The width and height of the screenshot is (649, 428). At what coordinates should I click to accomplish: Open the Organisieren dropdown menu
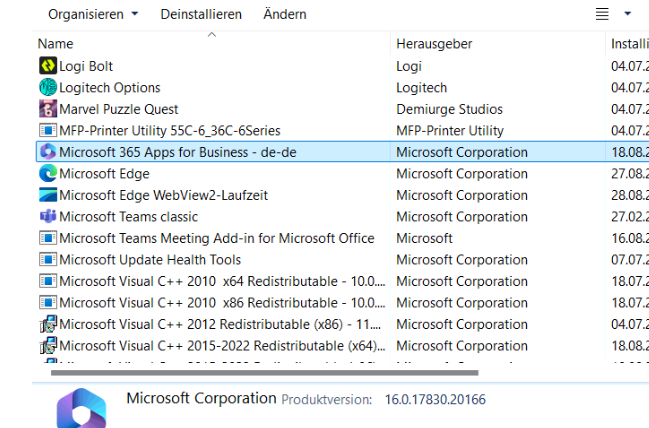pos(93,14)
